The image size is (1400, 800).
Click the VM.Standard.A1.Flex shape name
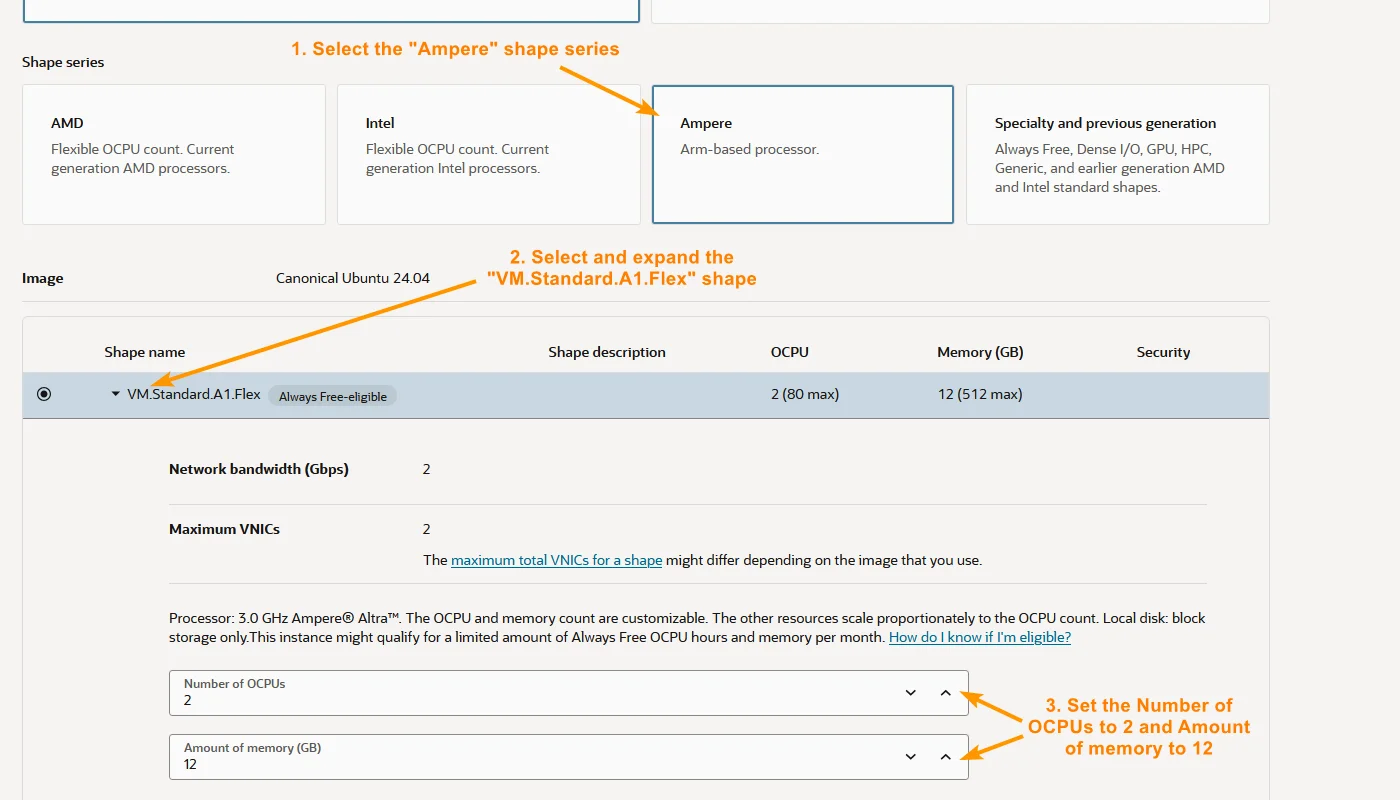coord(194,394)
